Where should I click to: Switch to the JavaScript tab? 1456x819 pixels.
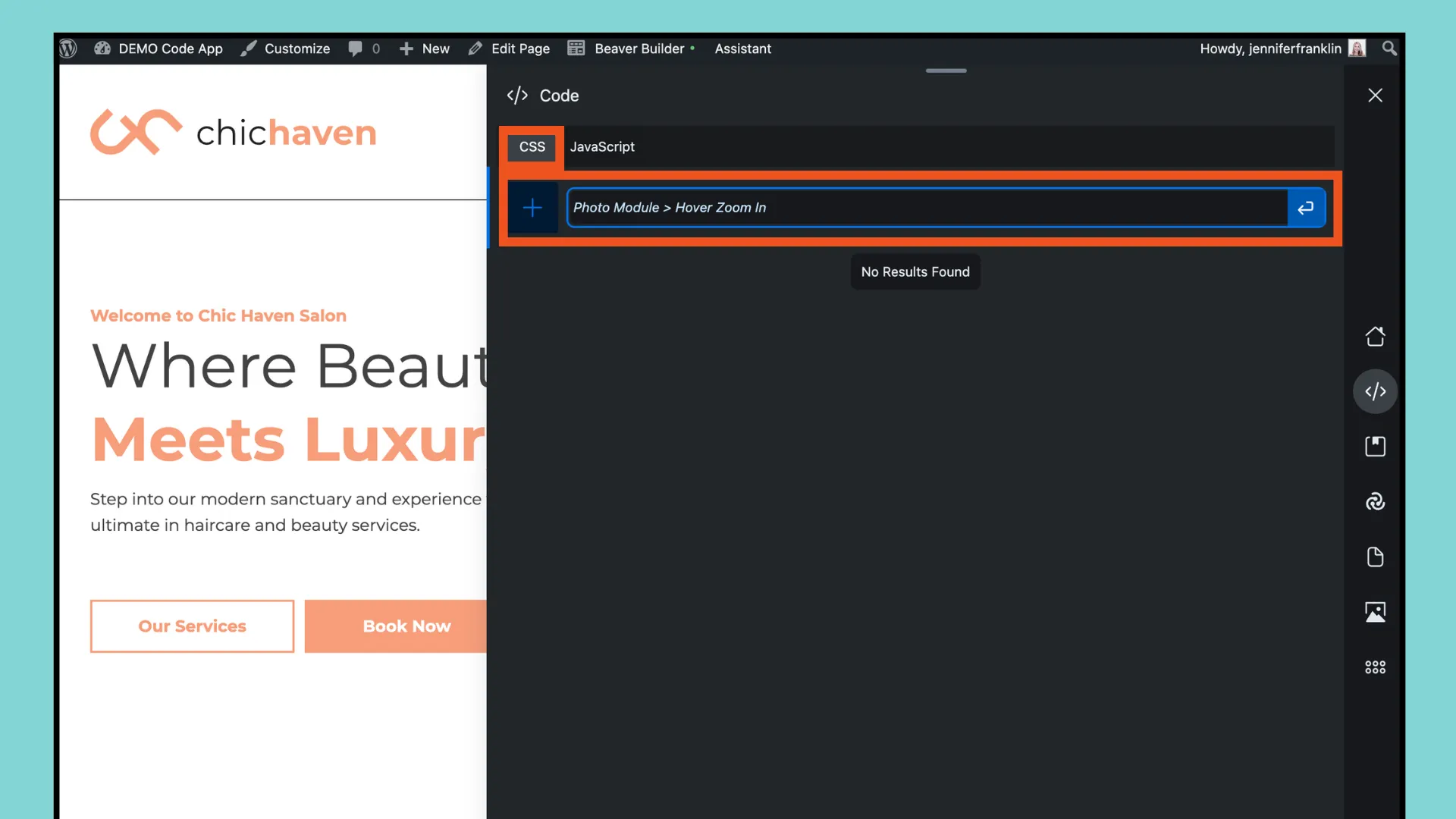(x=602, y=146)
